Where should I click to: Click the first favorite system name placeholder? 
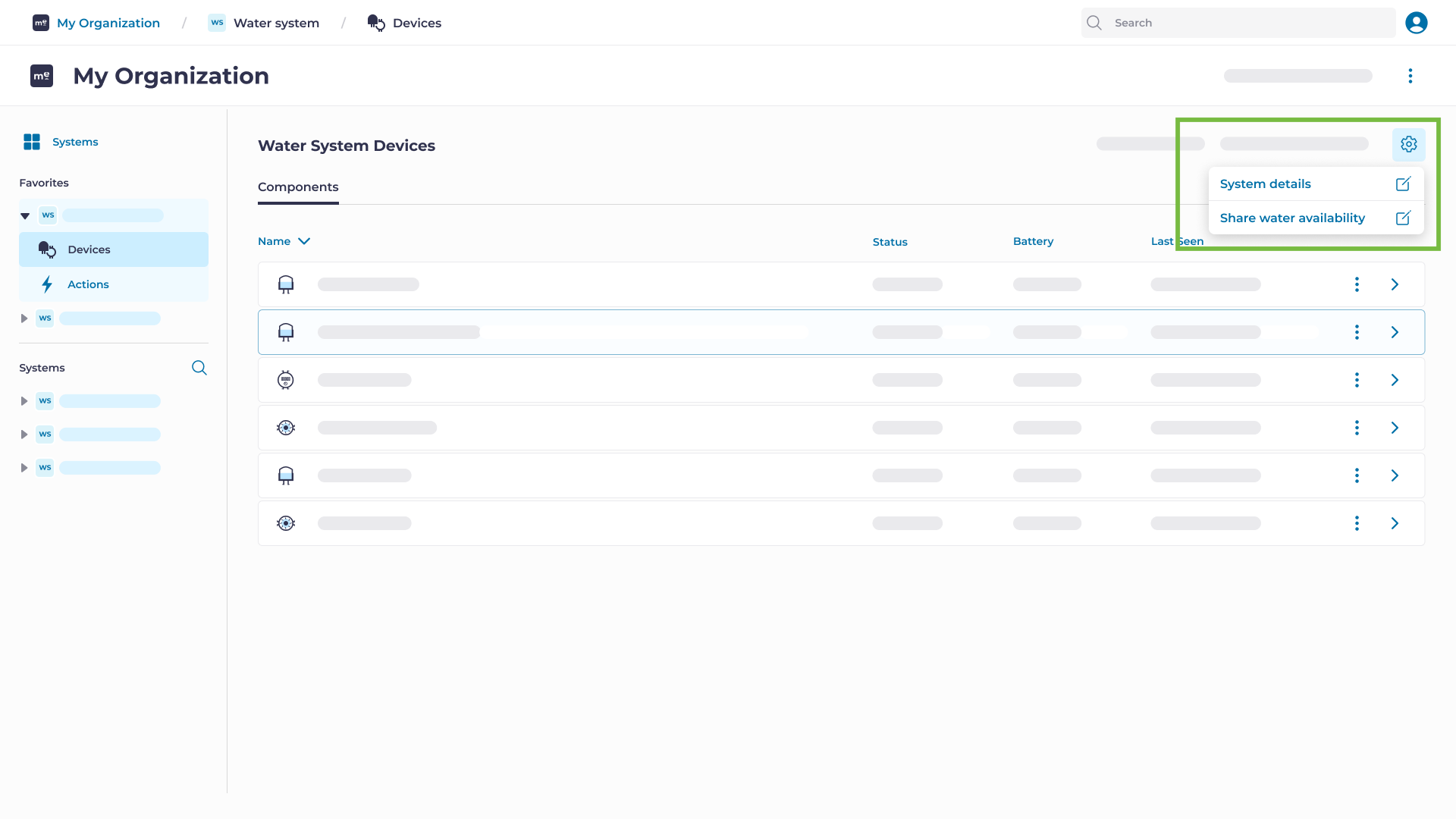(x=113, y=215)
